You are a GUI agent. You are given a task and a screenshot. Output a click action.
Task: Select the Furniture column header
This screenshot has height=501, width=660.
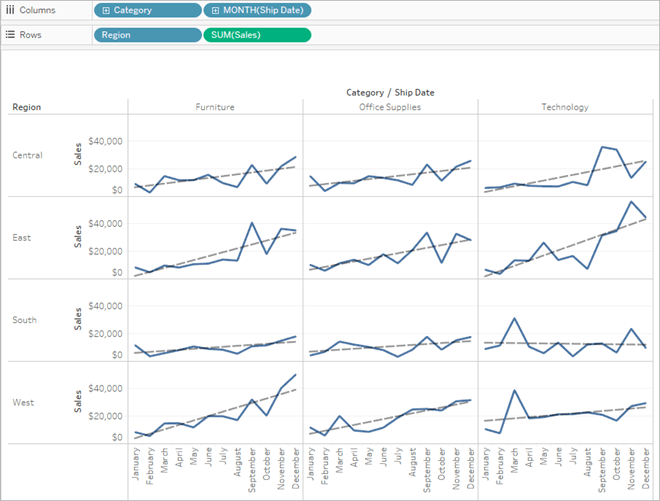pyautogui.click(x=215, y=107)
